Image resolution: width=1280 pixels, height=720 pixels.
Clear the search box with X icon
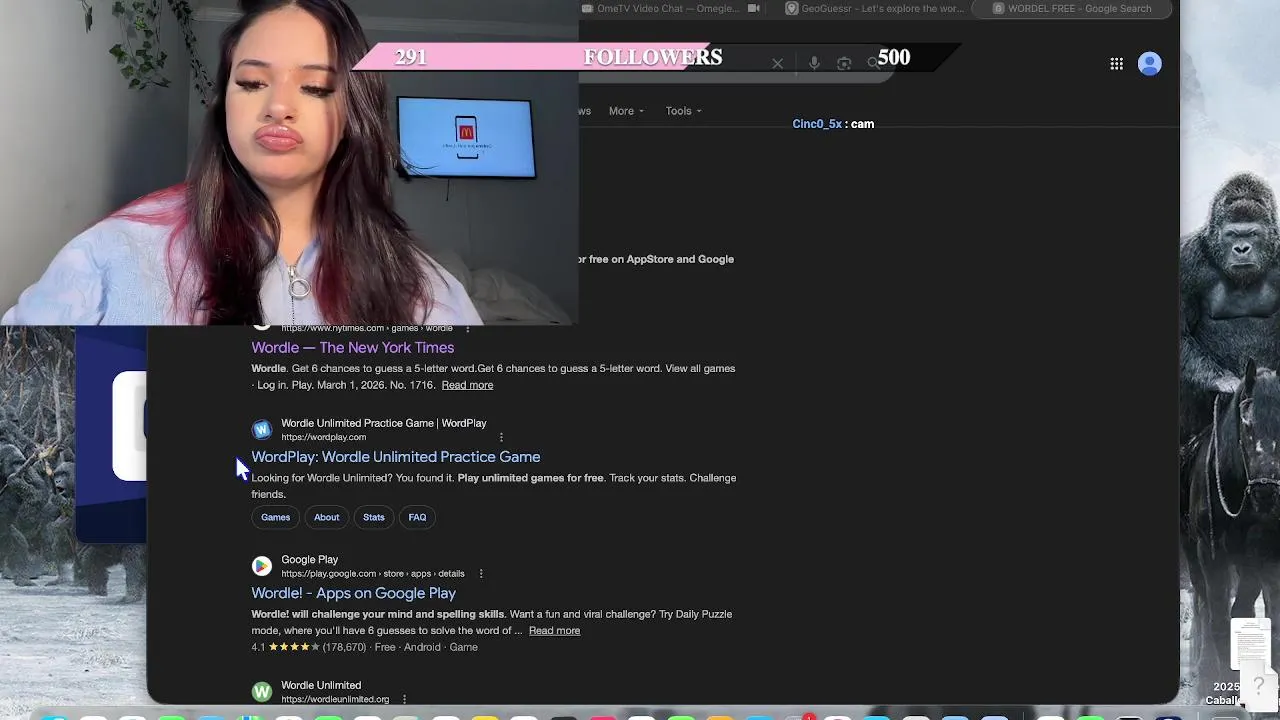pos(777,64)
